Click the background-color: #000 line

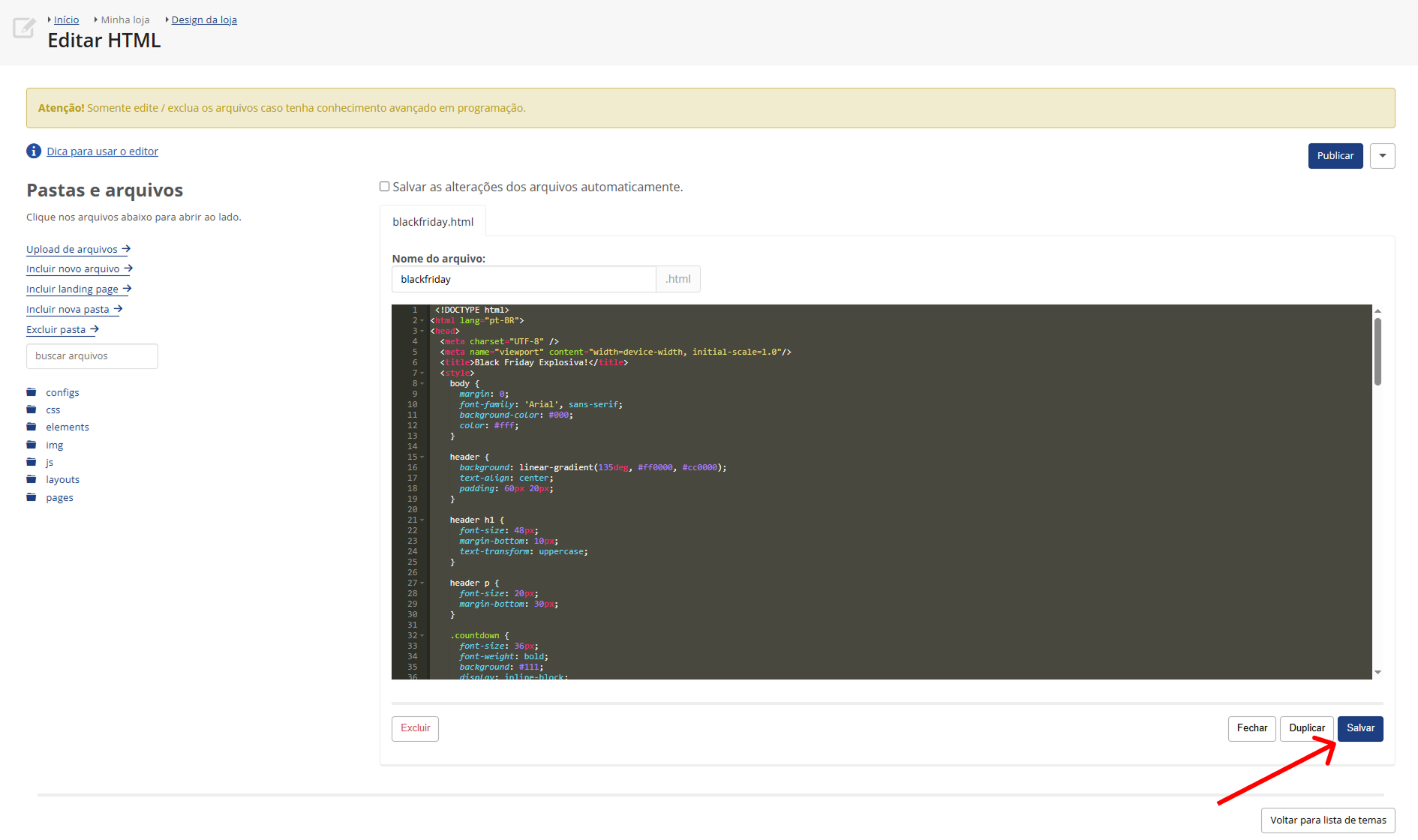pyautogui.click(x=516, y=415)
